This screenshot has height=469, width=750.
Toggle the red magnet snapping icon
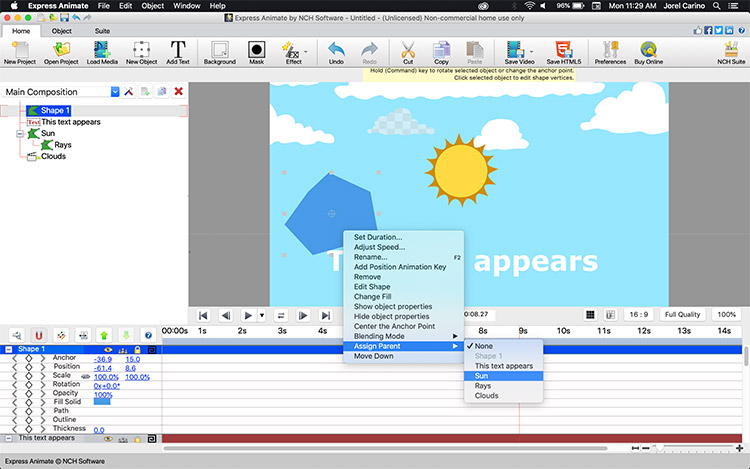point(39,335)
